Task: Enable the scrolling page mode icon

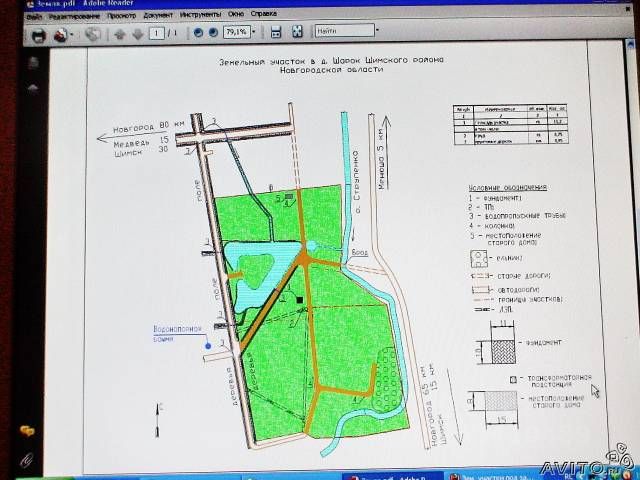Action: [x=276, y=33]
